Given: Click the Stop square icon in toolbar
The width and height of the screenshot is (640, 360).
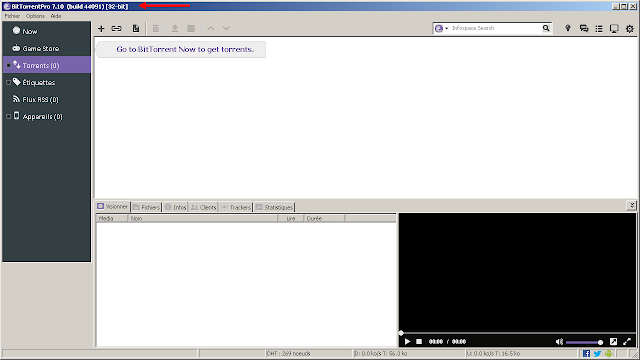Looking at the screenshot, I should point(191,28).
